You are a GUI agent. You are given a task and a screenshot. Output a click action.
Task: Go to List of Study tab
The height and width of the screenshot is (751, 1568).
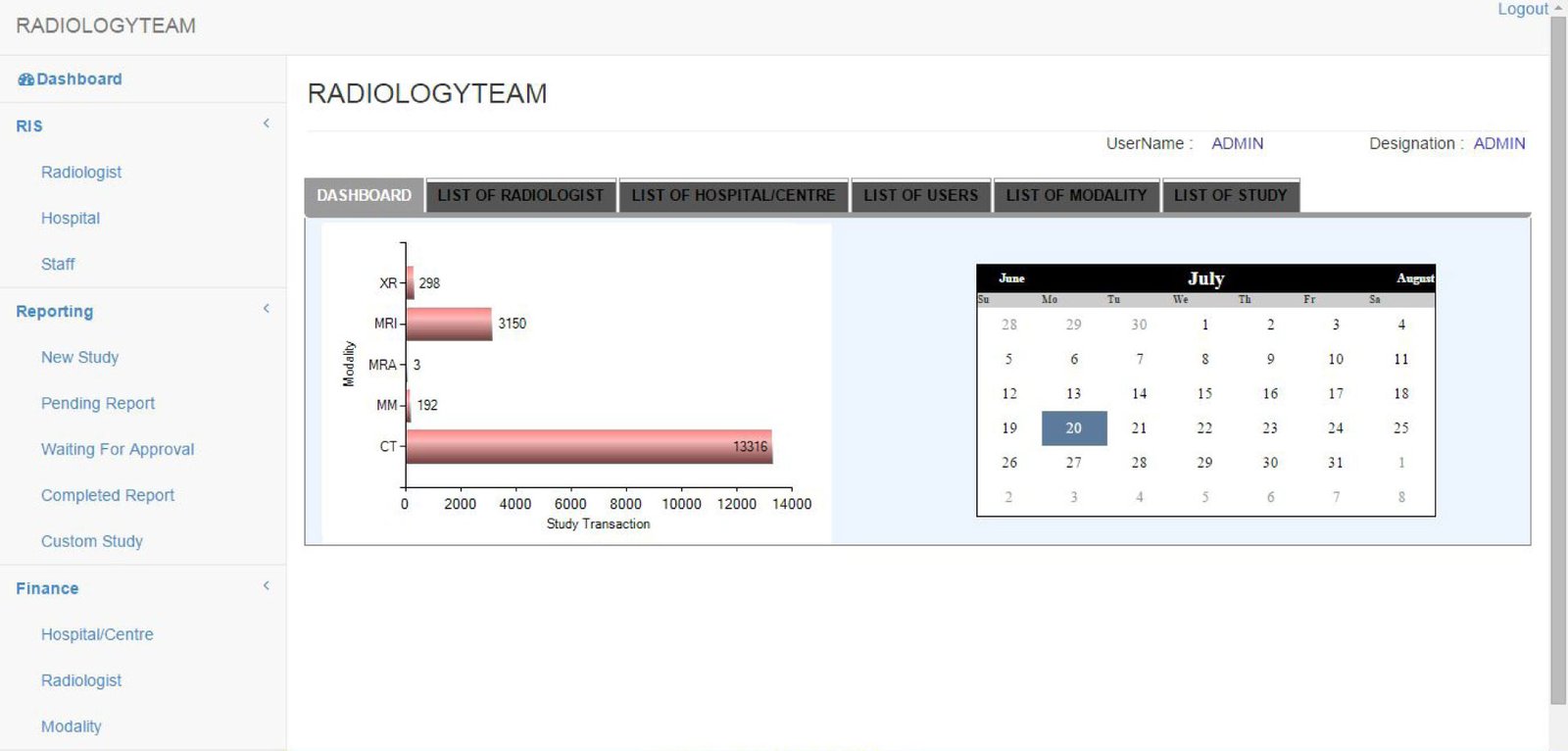(1230, 195)
